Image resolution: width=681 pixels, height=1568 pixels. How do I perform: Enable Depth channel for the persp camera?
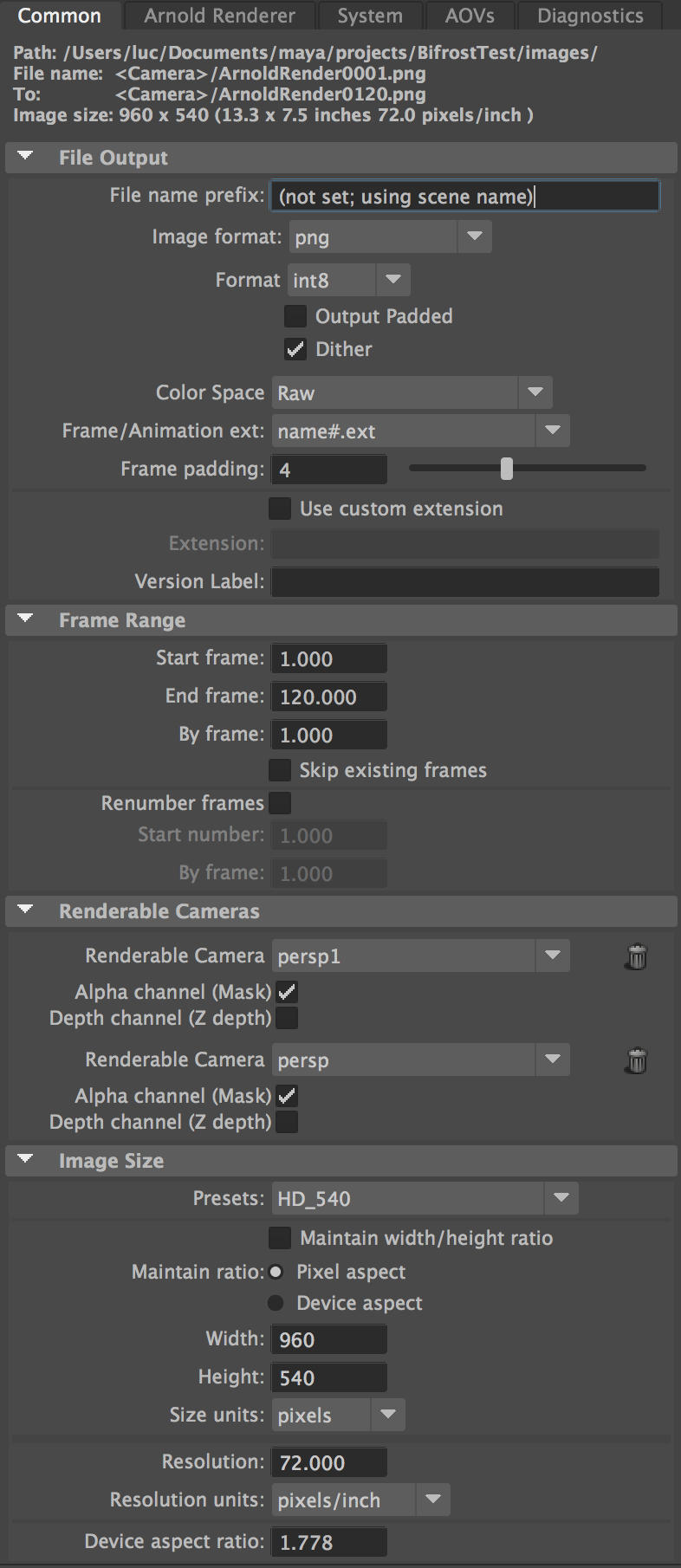click(x=287, y=1122)
